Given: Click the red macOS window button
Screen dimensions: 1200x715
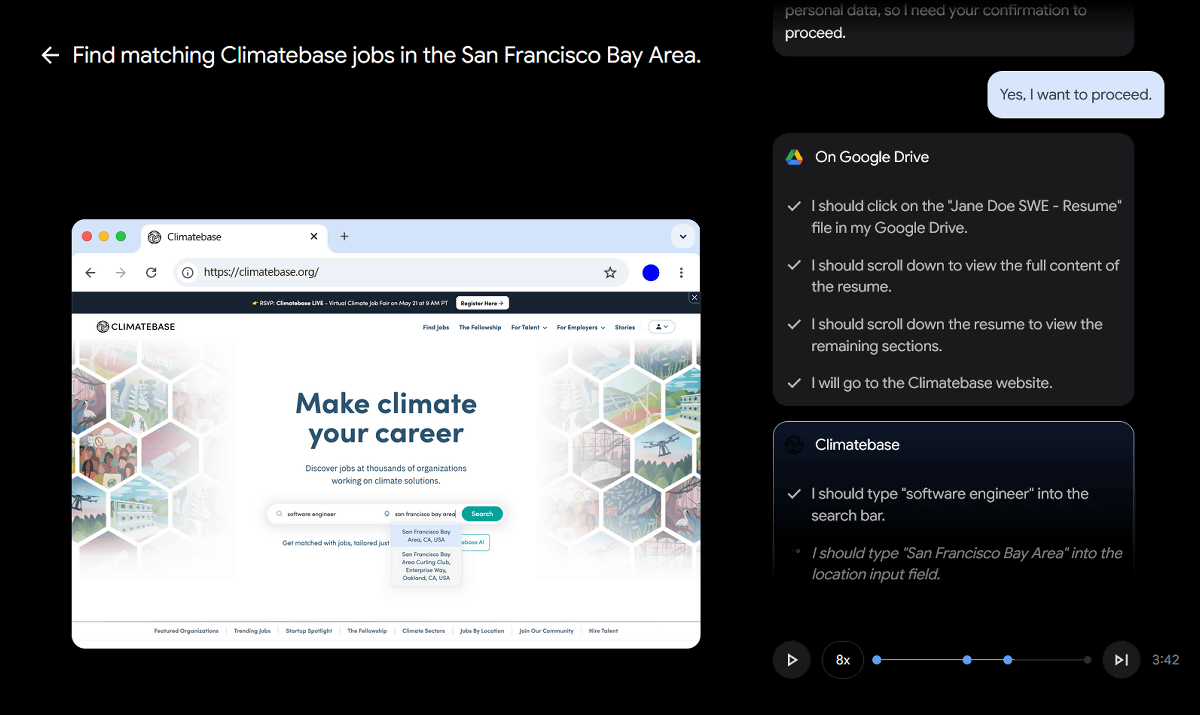Looking at the screenshot, I should 87,236.
